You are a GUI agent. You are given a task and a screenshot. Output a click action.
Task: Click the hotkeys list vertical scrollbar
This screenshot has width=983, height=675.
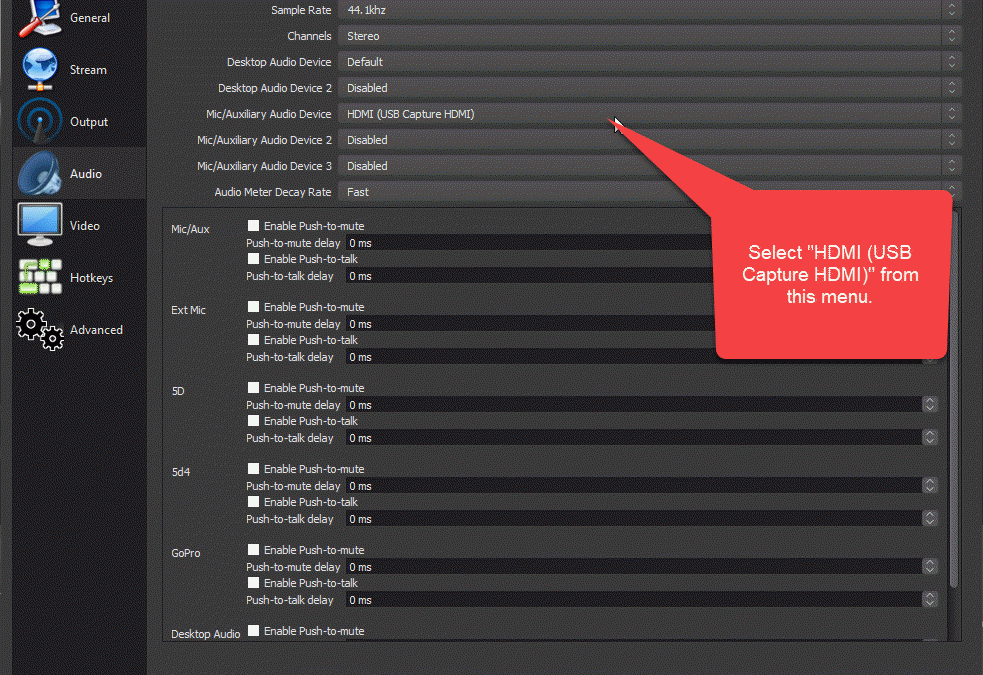[x=954, y=400]
